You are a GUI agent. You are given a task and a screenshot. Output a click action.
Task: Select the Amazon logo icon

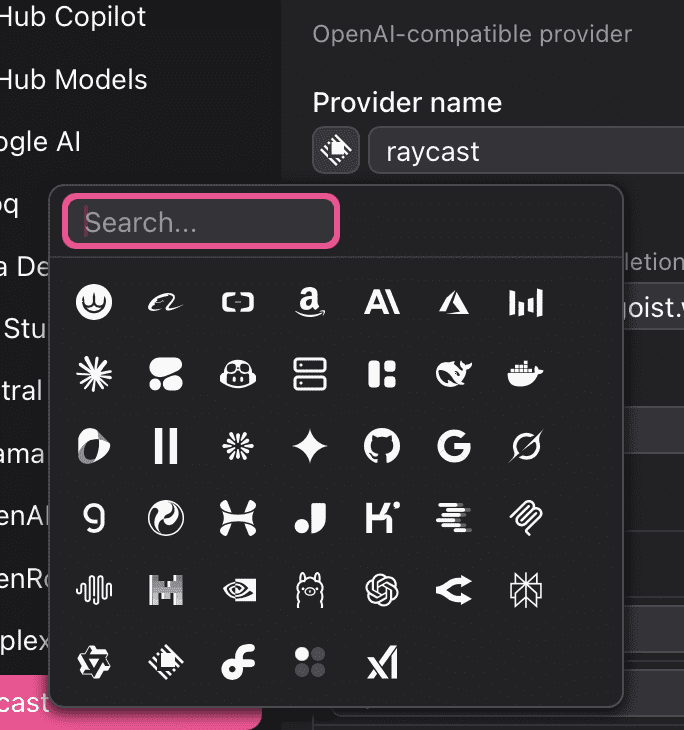tap(310, 302)
